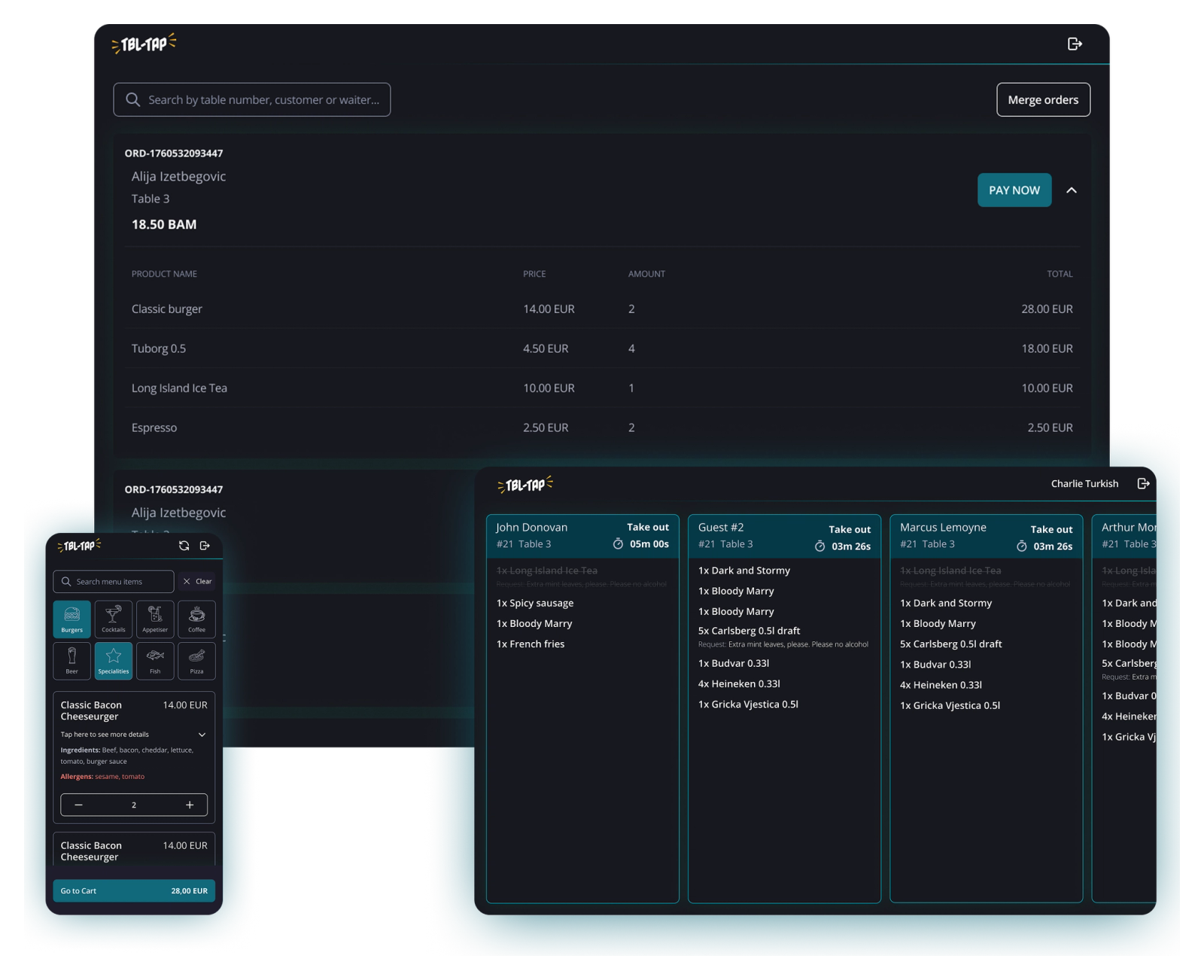Image resolution: width=1204 pixels, height=980 pixels.
Task: Collapse Tap here to see more details chevron
Action: coord(202,735)
